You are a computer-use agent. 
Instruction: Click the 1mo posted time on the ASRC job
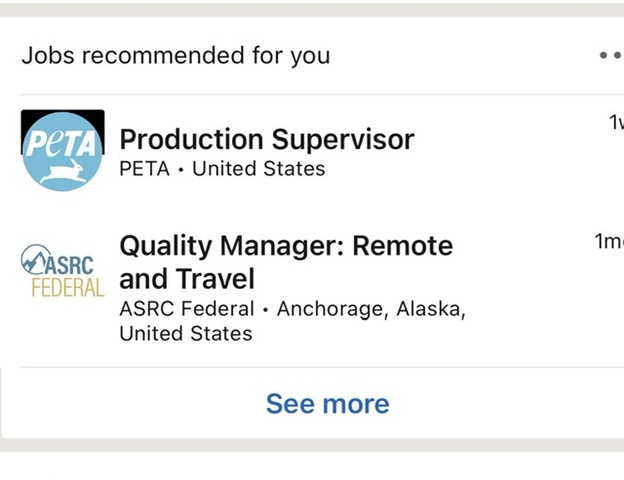pos(608,241)
